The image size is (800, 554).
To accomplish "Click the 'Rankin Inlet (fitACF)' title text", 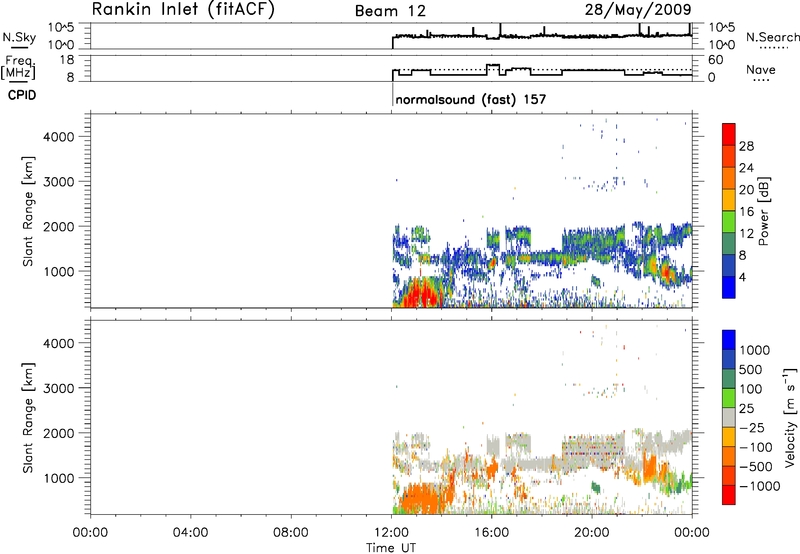I will 183,10.
